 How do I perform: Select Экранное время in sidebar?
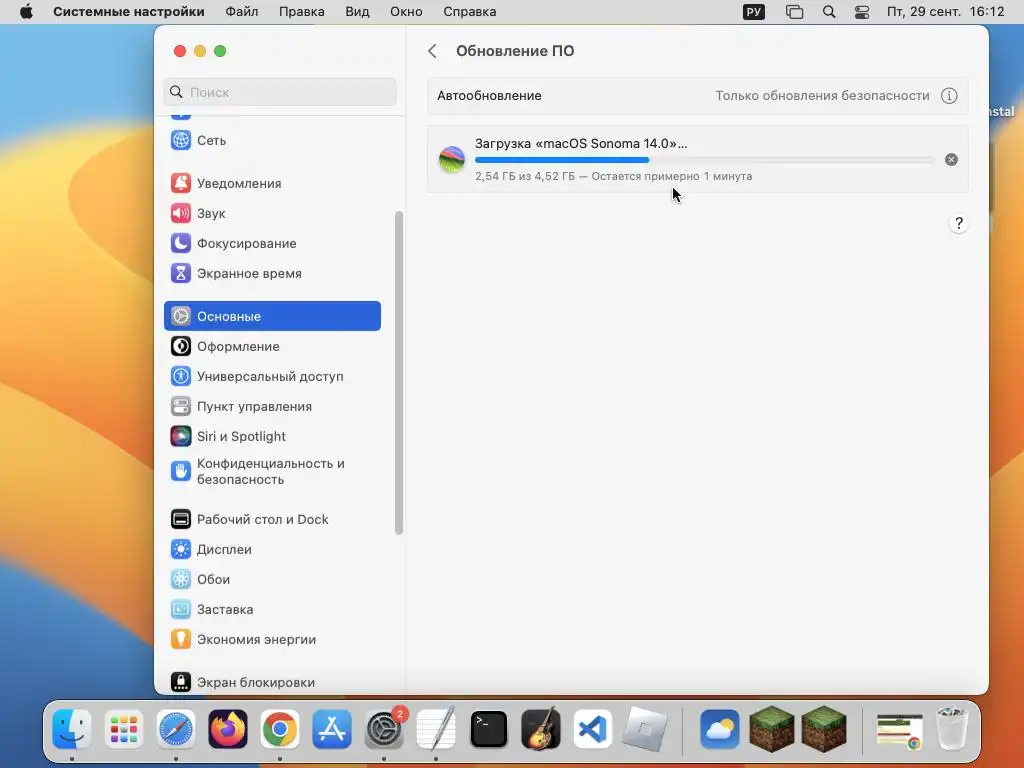click(272, 274)
